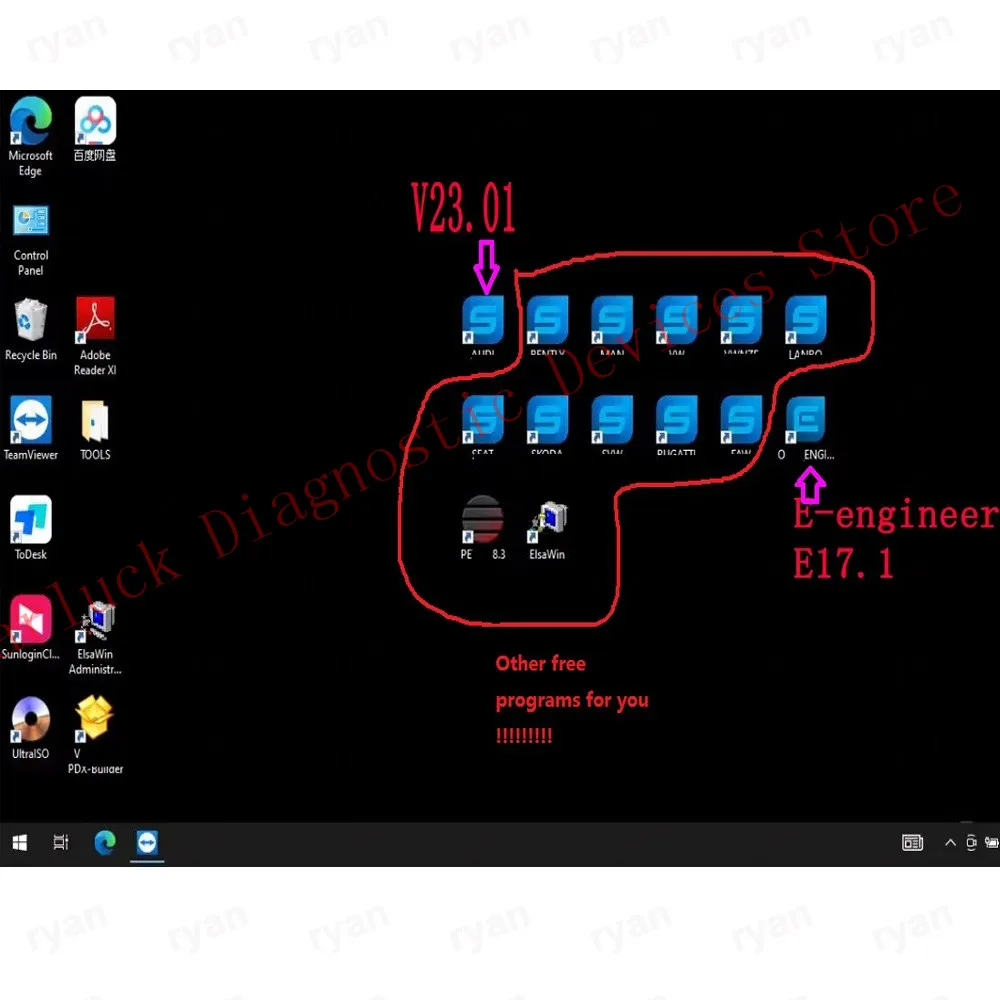Open the Control Panel desktop icon

coord(31,240)
